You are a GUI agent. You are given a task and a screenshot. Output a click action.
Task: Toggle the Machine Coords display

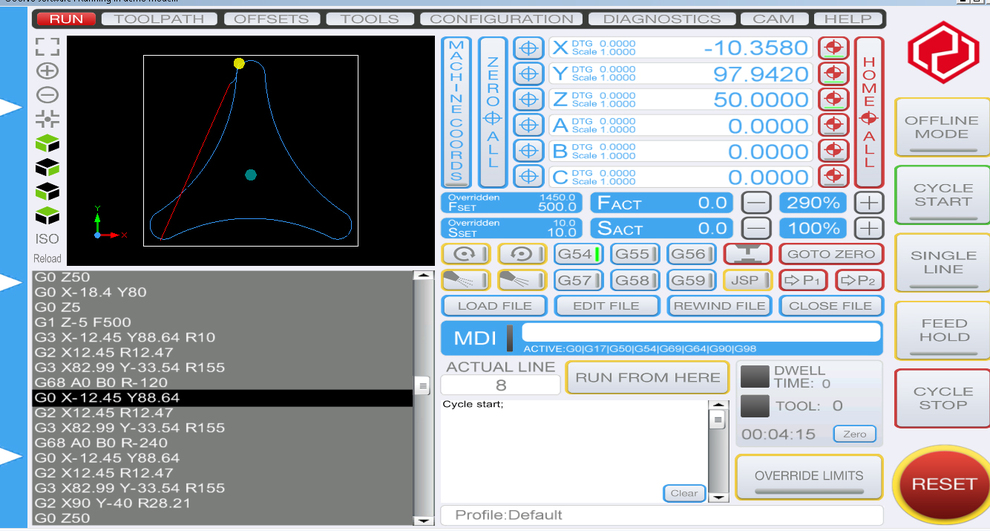pyautogui.click(x=456, y=112)
